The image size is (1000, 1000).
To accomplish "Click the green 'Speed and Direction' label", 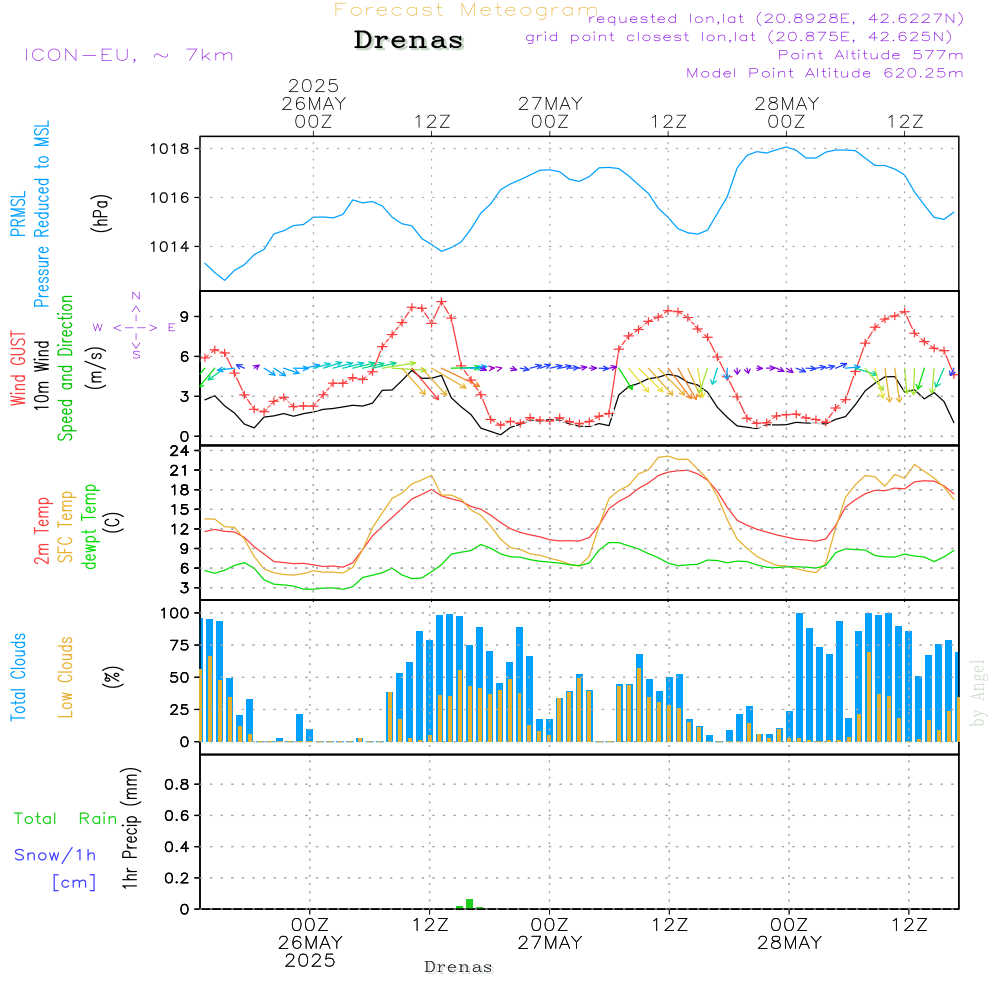I will (x=65, y=368).
